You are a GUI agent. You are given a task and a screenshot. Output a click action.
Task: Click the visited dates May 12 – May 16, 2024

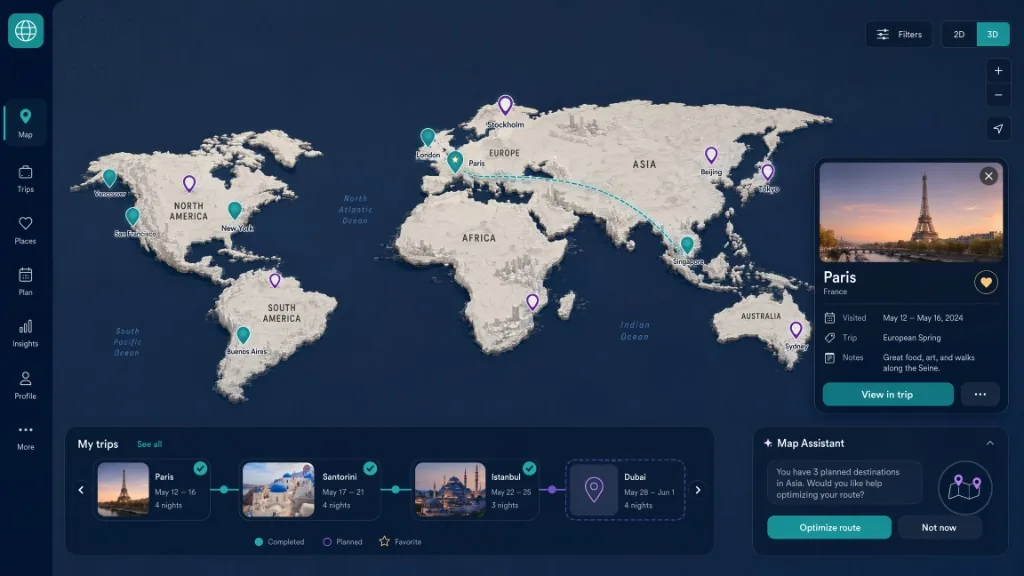click(x=923, y=318)
